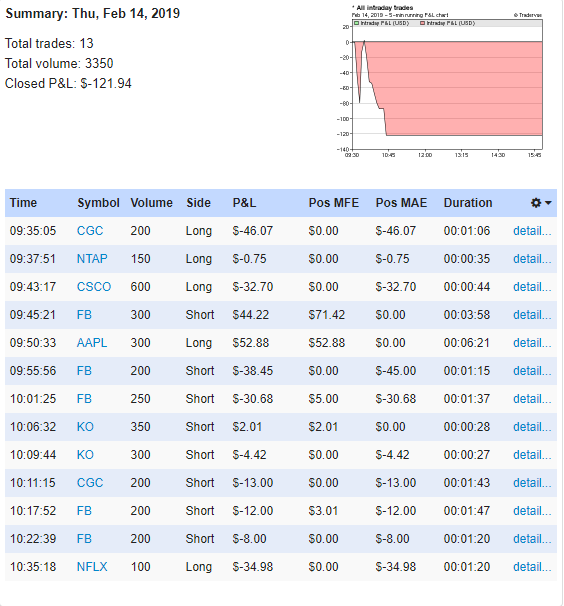Open CSCO symbol link
Image resolution: width=564 pixels, height=606 pixels.
(94, 287)
